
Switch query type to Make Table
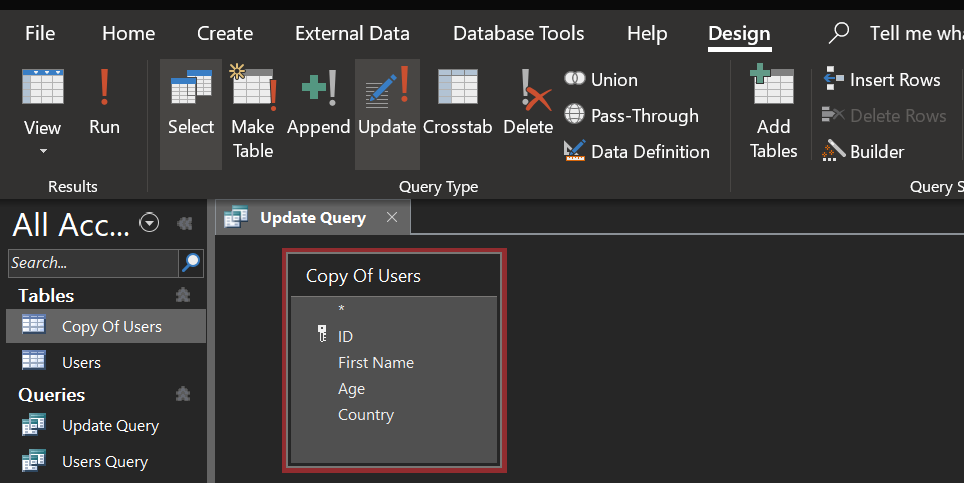point(253,111)
